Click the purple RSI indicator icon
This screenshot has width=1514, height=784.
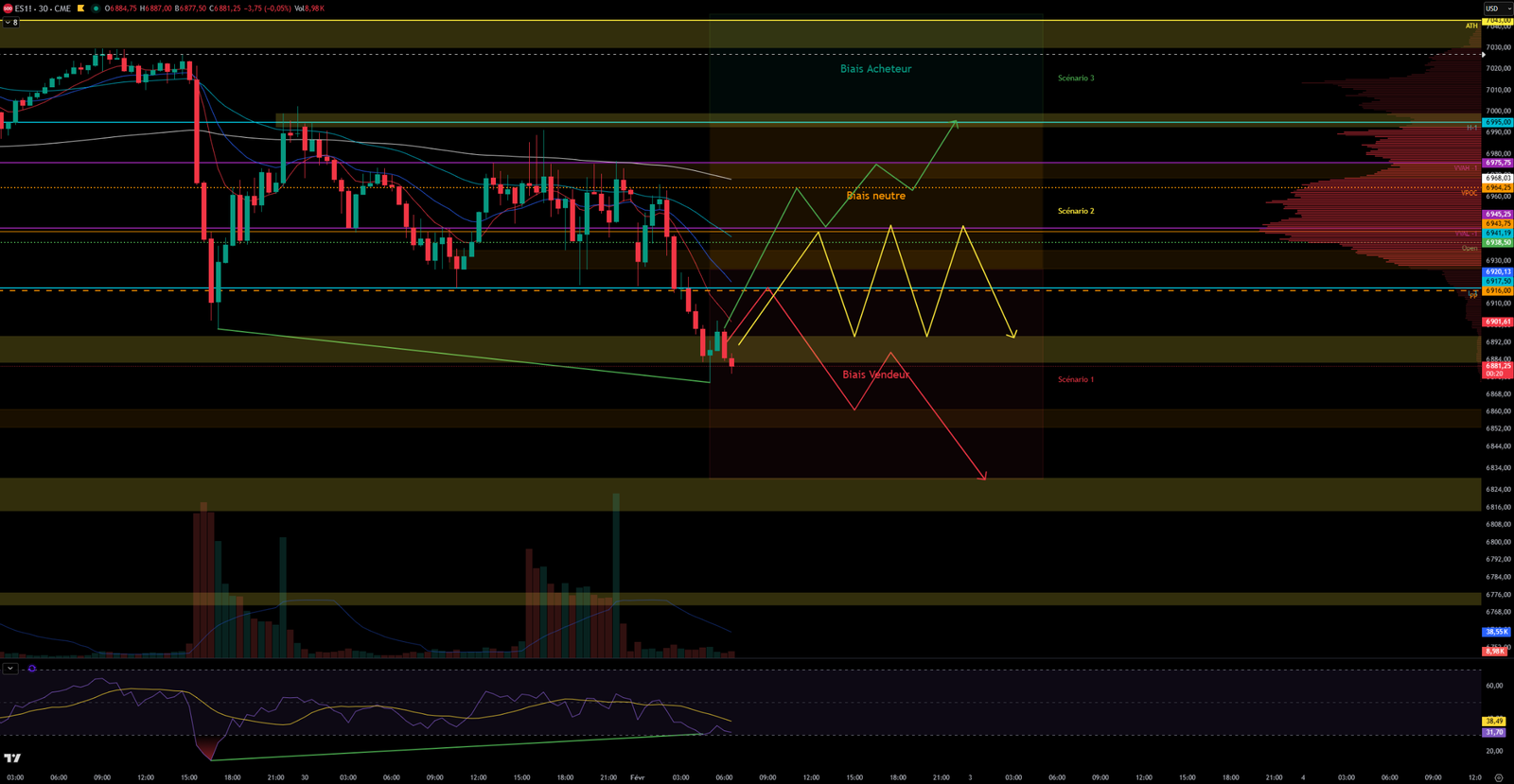pyautogui.click(x=32, y=669)
